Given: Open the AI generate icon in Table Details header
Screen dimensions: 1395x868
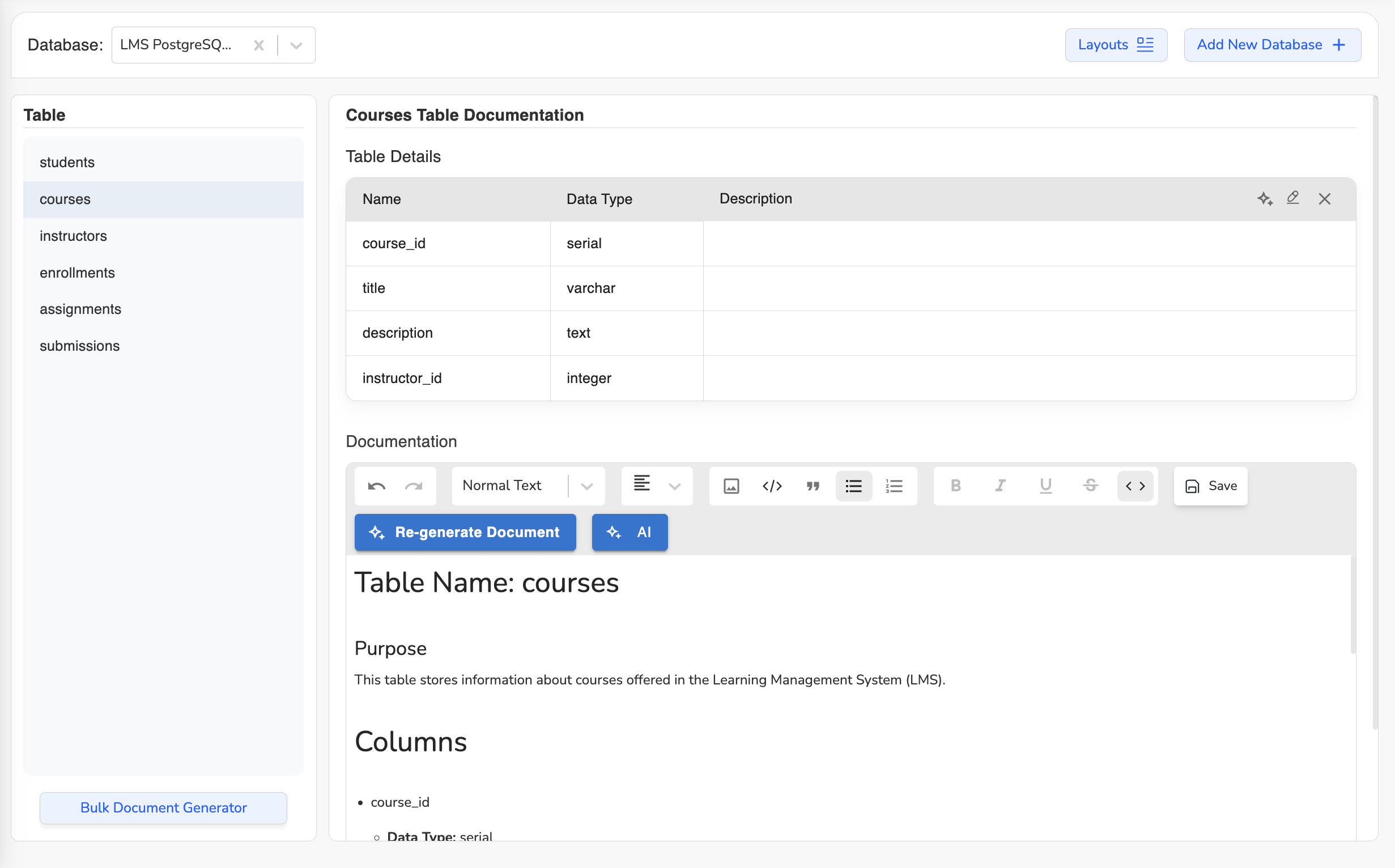Looking at the screenshot, I should tap(1265, 199).
